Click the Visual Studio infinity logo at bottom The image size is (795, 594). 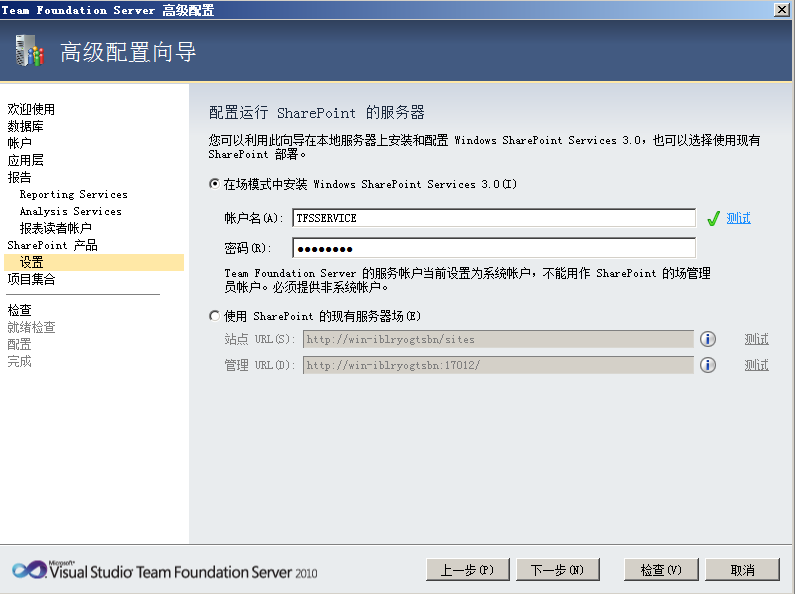click(x=29, y=571)
